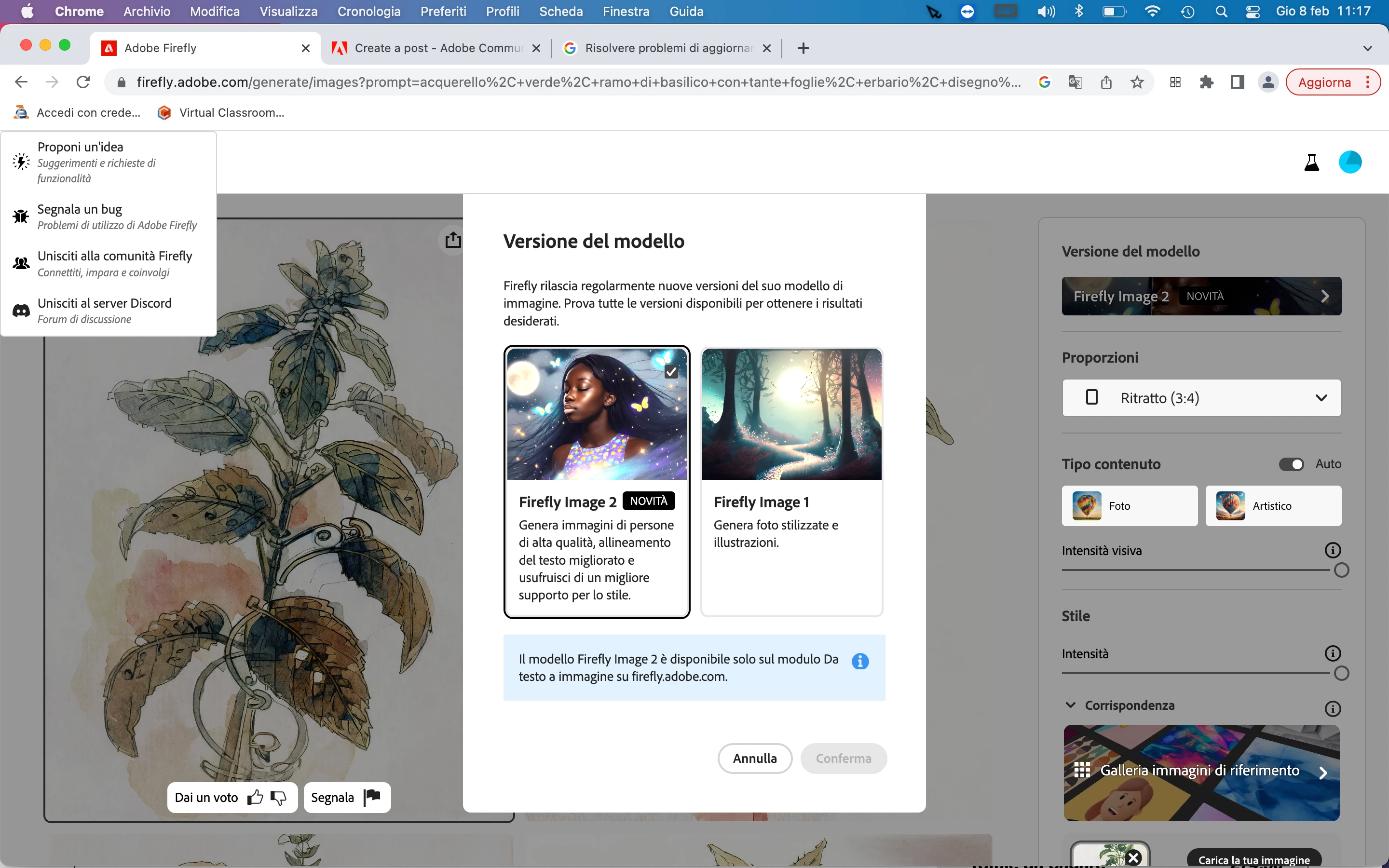The width and height of the screenshot is (1389, 868).
Task: Click the Artistico content type button
Action: [x=1273, y=506]
